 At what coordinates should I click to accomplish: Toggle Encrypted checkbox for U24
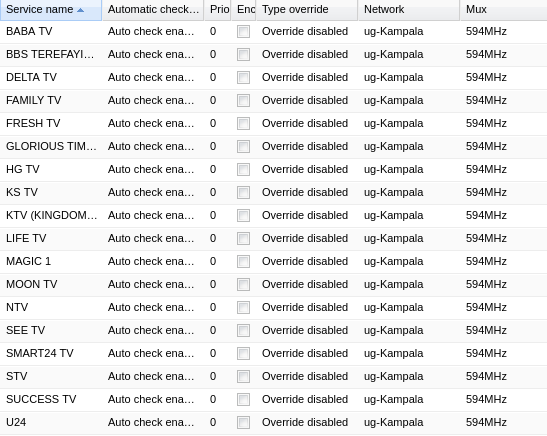pos(243,422)
